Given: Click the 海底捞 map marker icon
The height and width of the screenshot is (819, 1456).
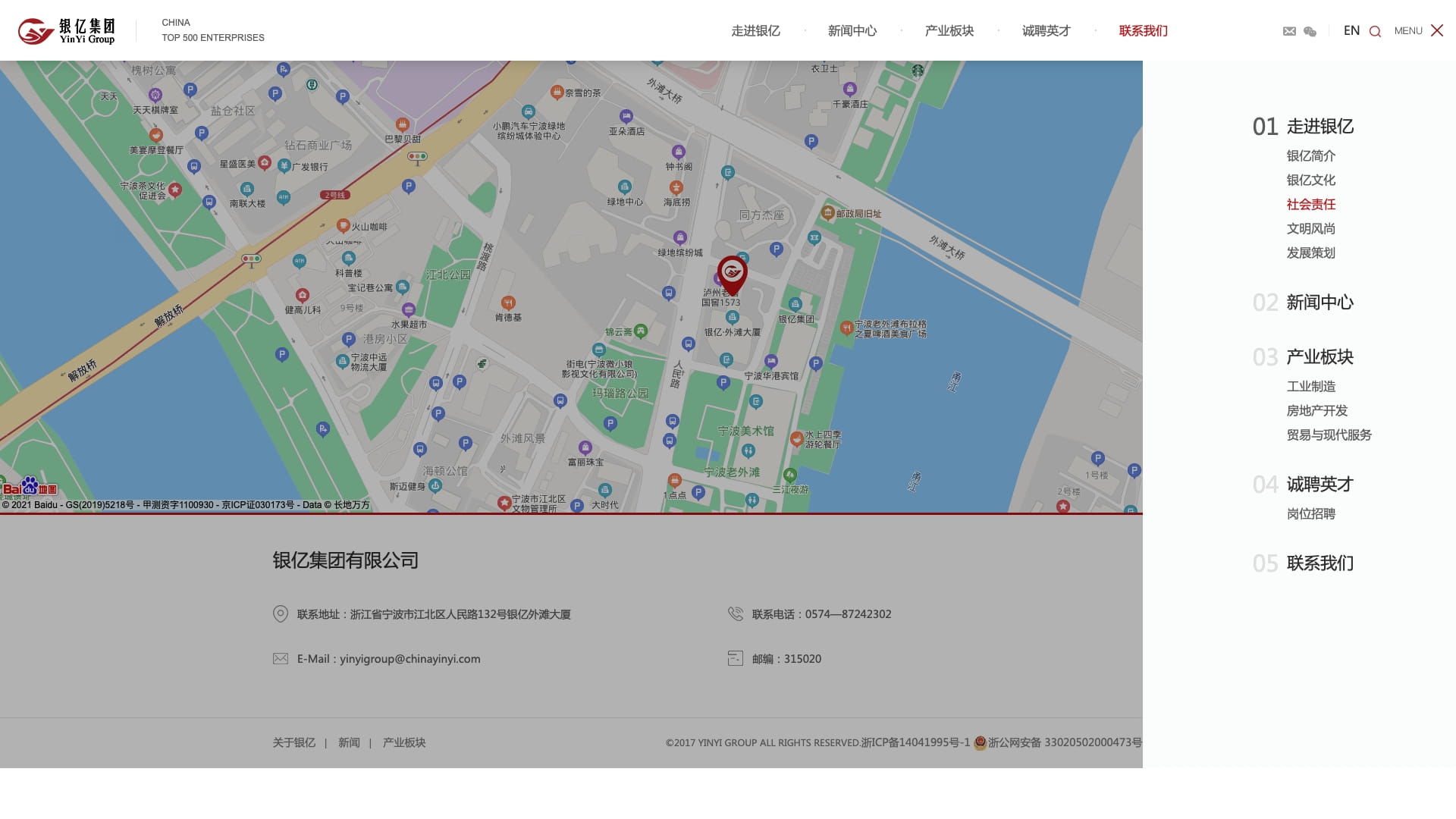Looking at the screenshot, I should click(x=676, y=187).
